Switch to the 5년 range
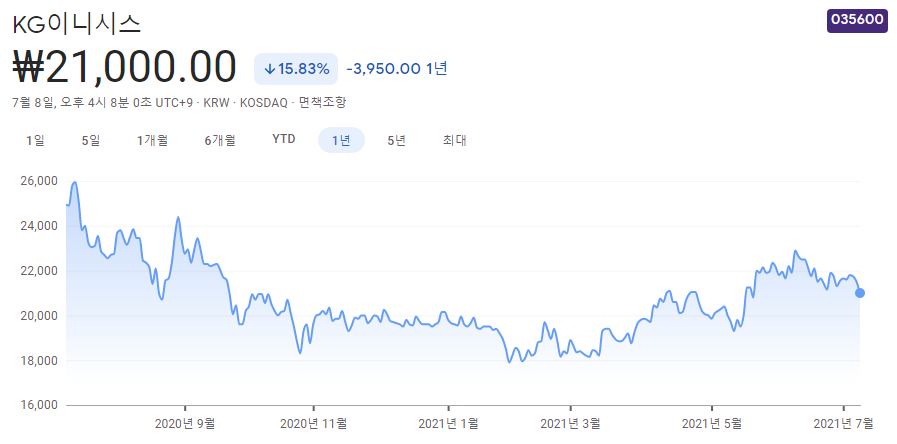897x444 pixels. [x=396, y=140]
